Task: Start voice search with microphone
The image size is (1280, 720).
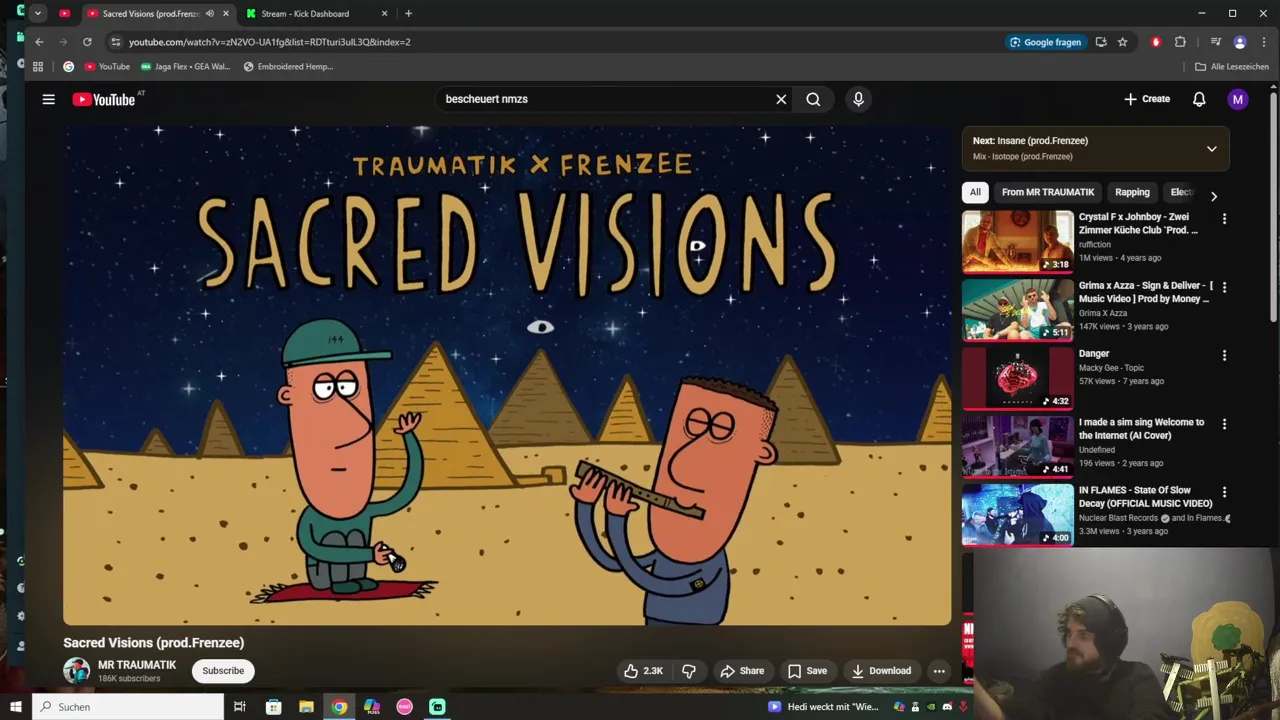Action: point(858,99)
